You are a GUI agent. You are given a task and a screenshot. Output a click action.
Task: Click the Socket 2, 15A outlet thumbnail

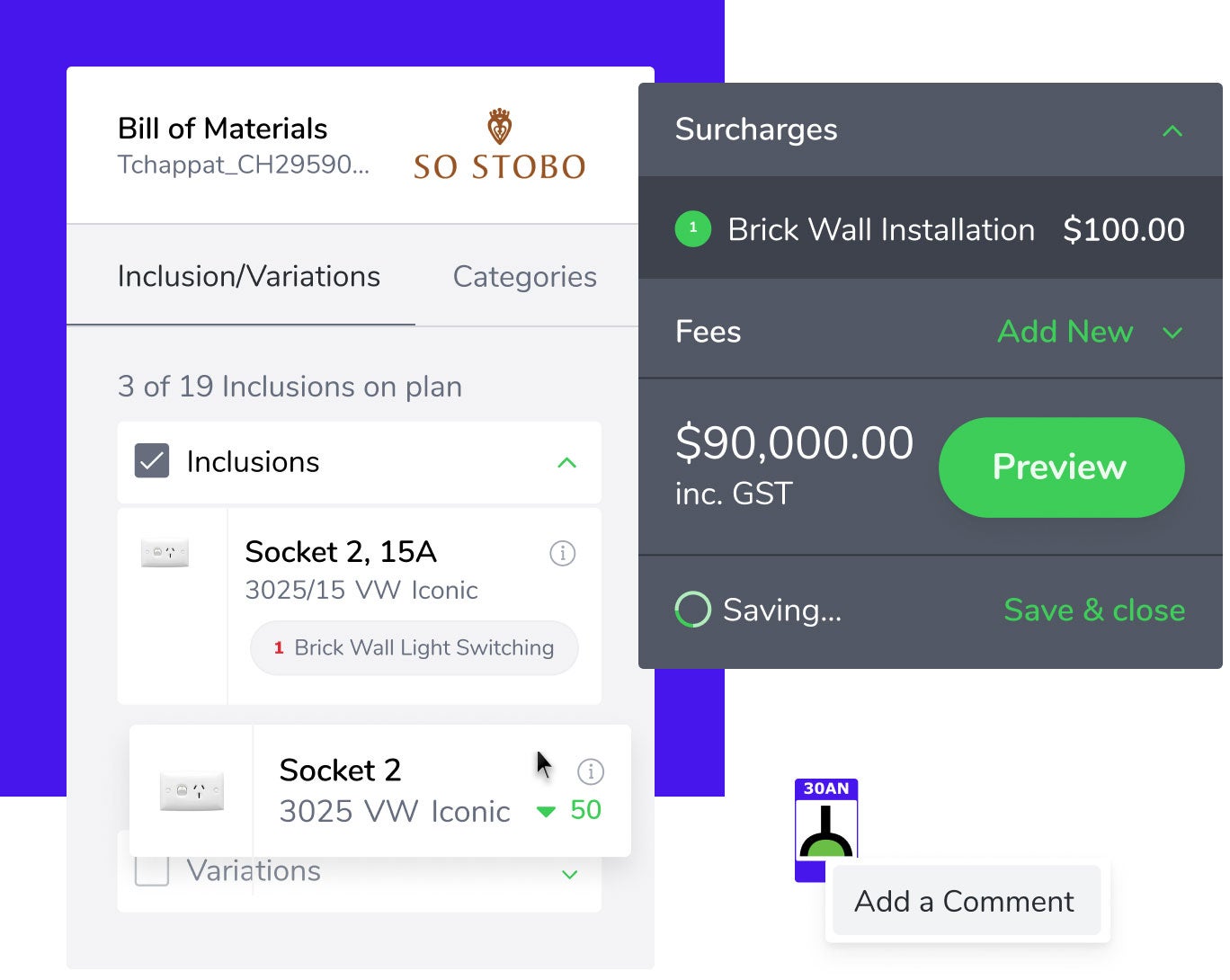(x=165, y=553)
